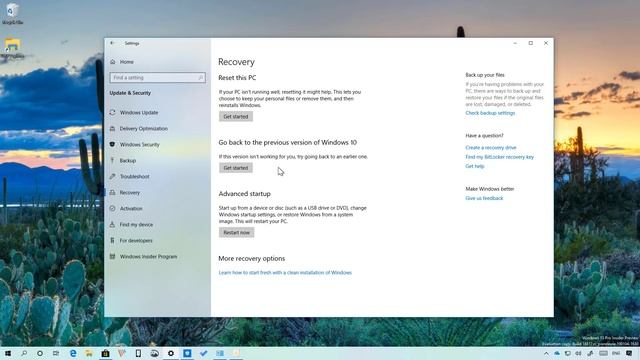Viewport: 640px width, 360px height.
Task: Open Task View on the taskbar
Action: [56, 353]
